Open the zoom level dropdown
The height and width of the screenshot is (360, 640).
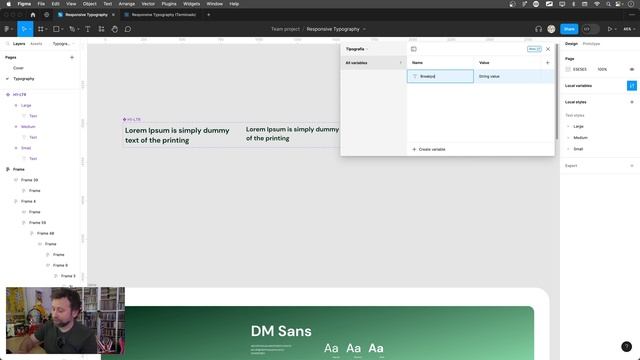[629, 29]
